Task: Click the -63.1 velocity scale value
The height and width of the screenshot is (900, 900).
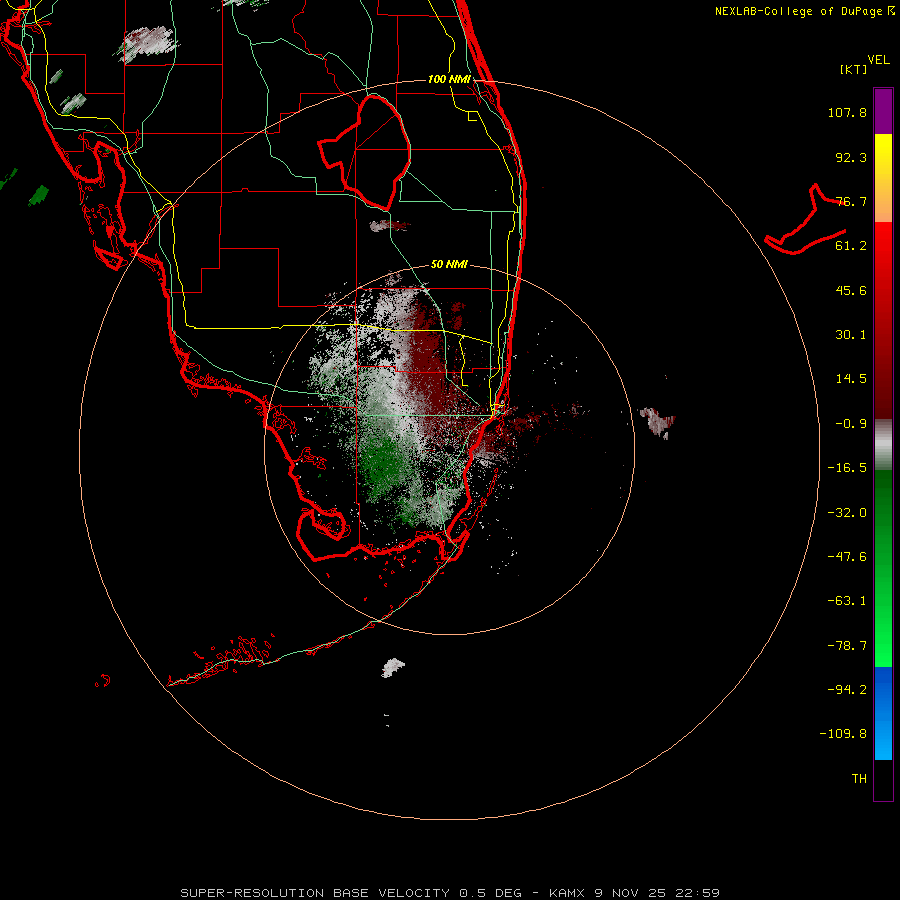Action: 847,601
